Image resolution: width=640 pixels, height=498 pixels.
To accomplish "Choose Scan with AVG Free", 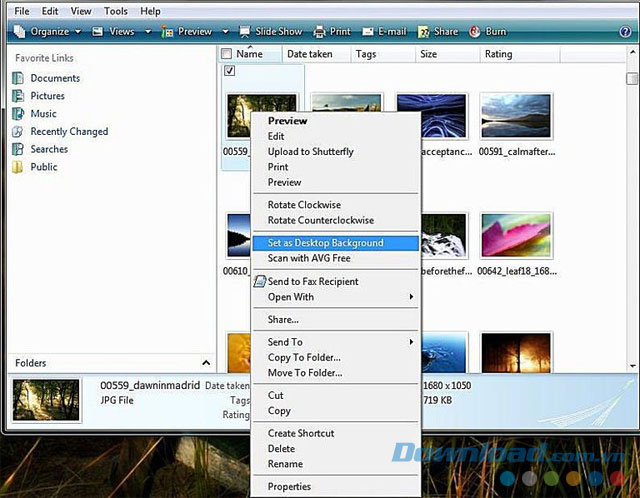I will click(x=336, y=258).
